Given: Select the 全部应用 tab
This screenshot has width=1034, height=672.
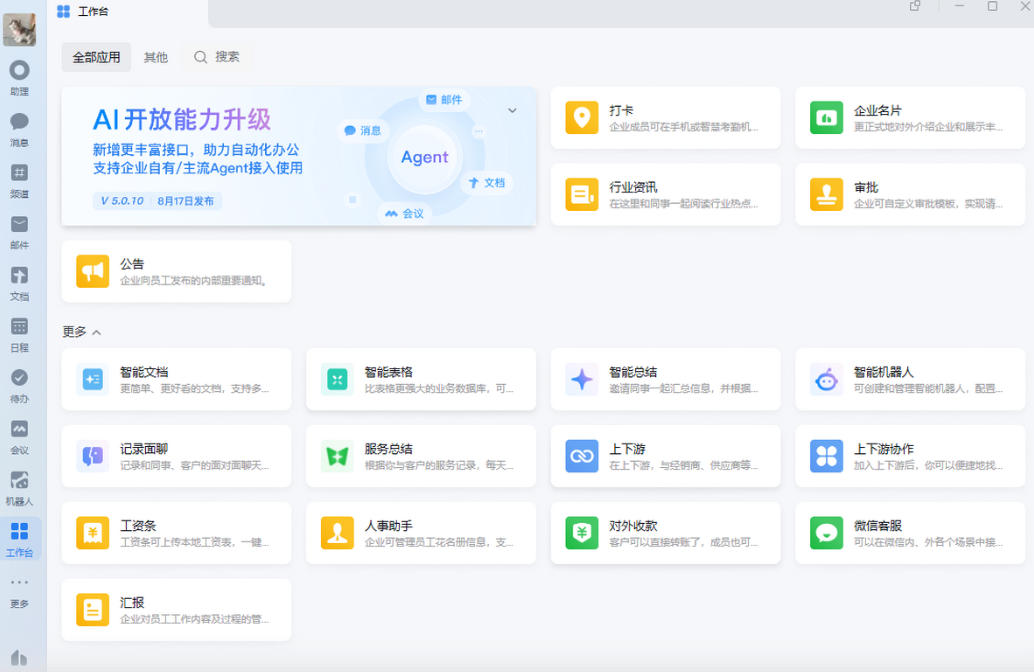Looking at the screenshot, I should tap(96, 57).
